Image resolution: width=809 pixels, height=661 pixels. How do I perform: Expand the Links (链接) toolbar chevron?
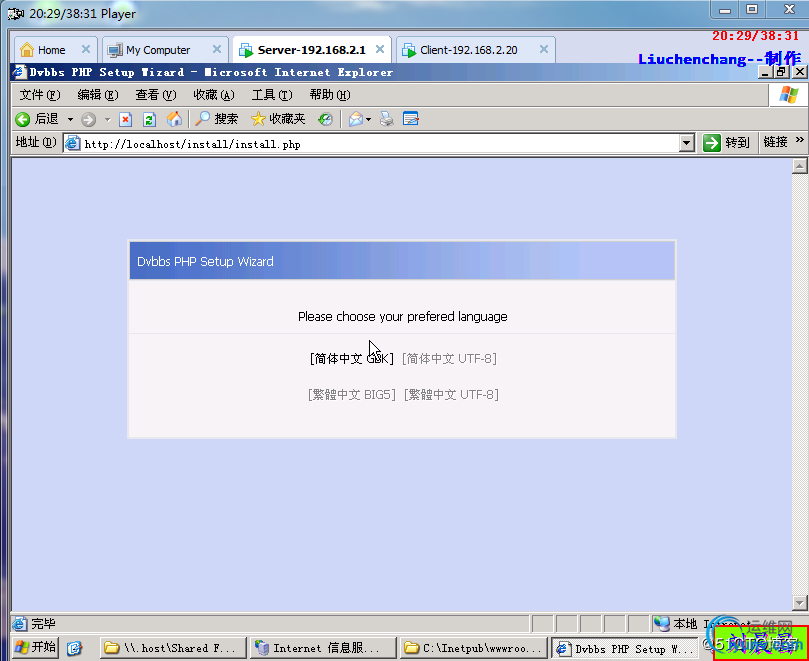pos(800,140)
